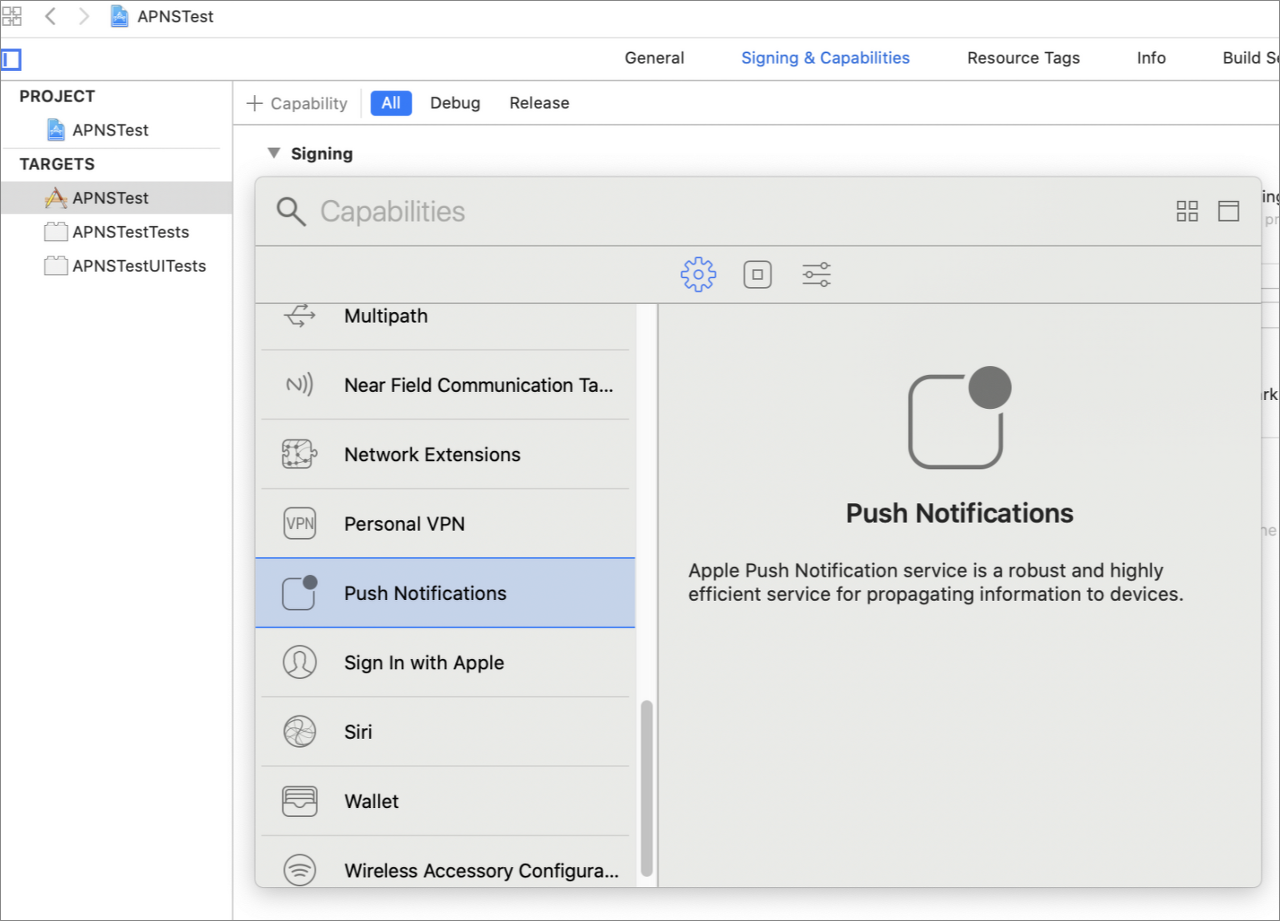1280x921 pixels.
Task: Open the related items grid icon
Action: 12,16
